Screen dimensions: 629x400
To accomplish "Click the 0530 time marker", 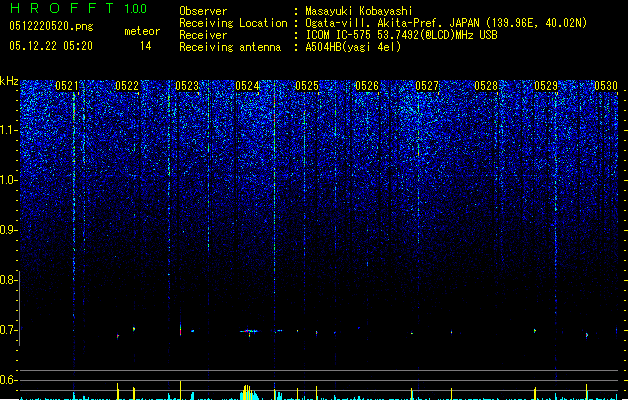I will [606, 86].
